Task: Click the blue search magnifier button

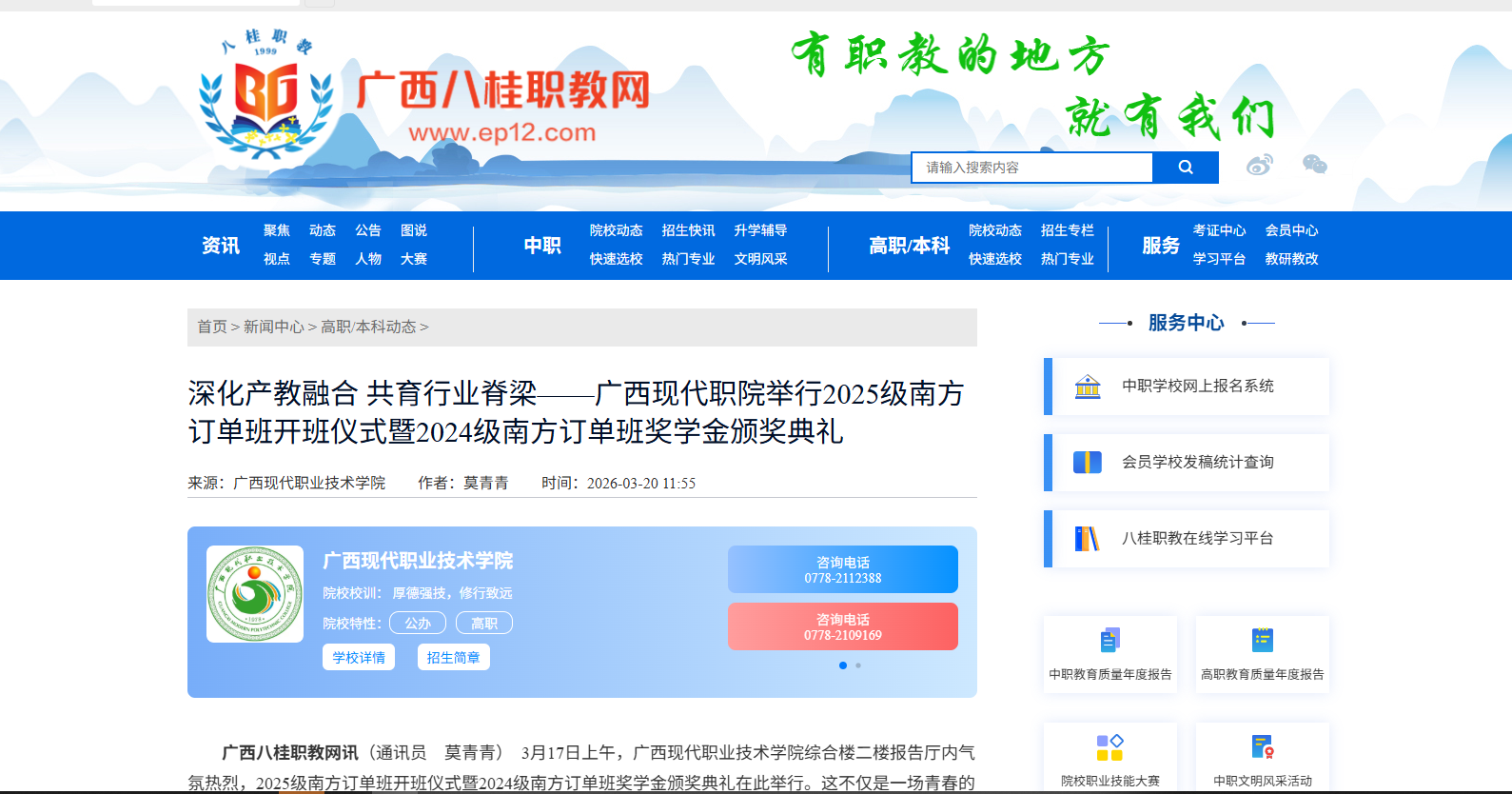Action: point(1185,168)
